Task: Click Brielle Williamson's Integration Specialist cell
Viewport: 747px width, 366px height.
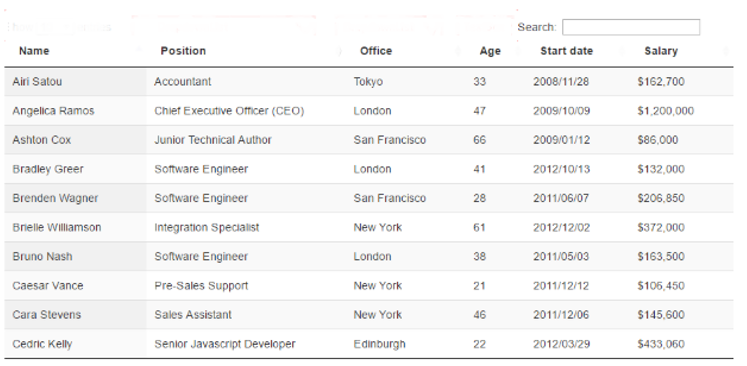Action: (x=206, y=227)
